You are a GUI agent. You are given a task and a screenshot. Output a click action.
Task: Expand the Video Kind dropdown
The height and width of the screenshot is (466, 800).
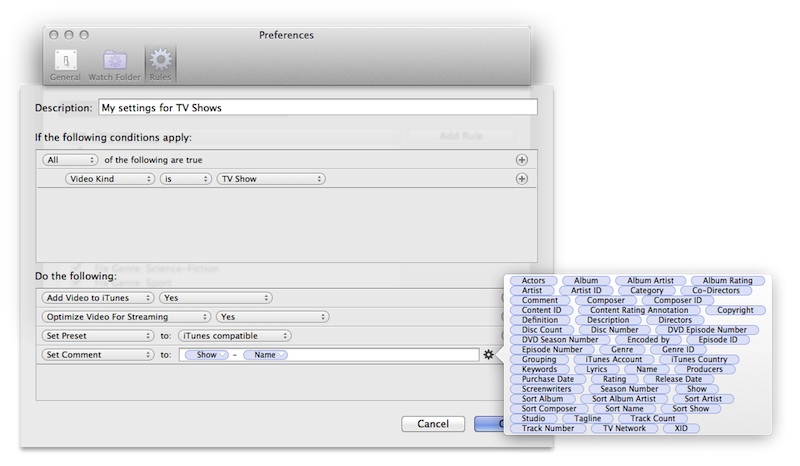click(109, 179)
